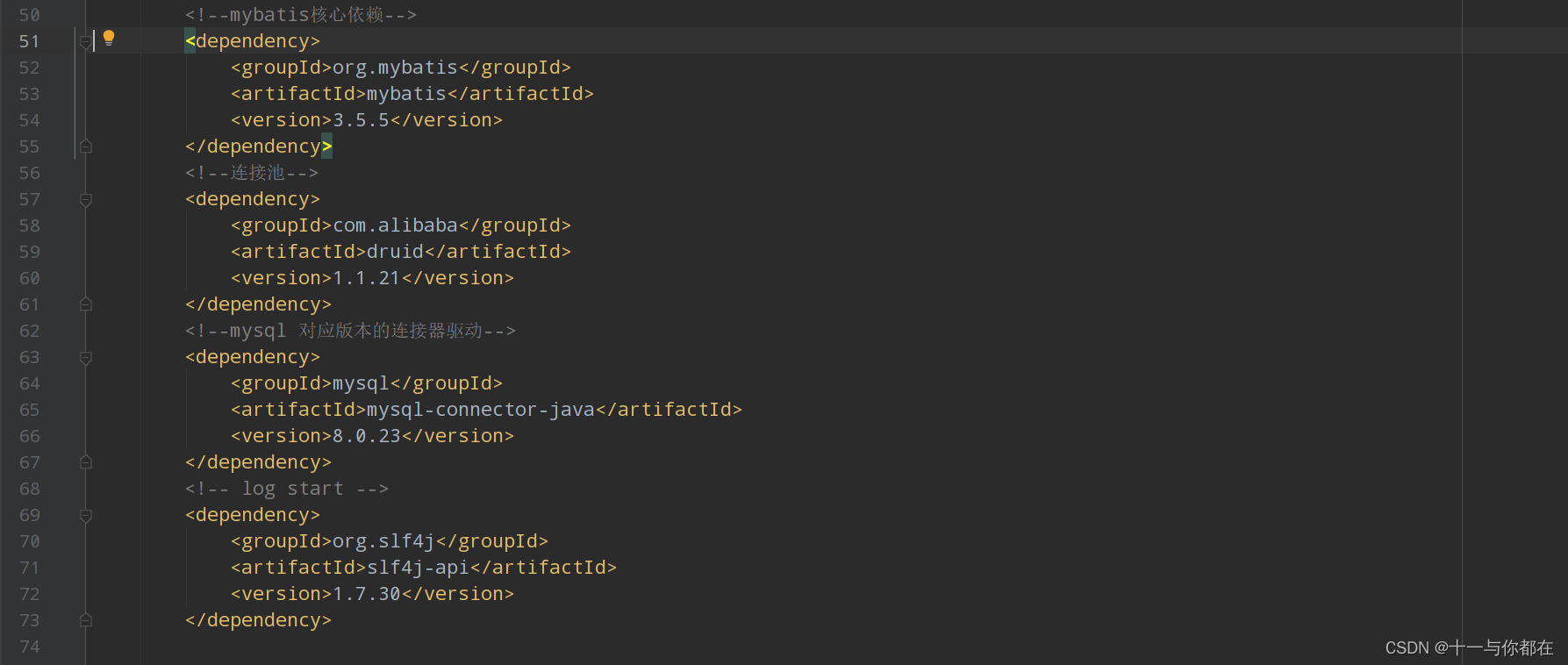Click opening dependency tag on line 63
Viewport: 1568px width, 665px height.
coord(253,357)
